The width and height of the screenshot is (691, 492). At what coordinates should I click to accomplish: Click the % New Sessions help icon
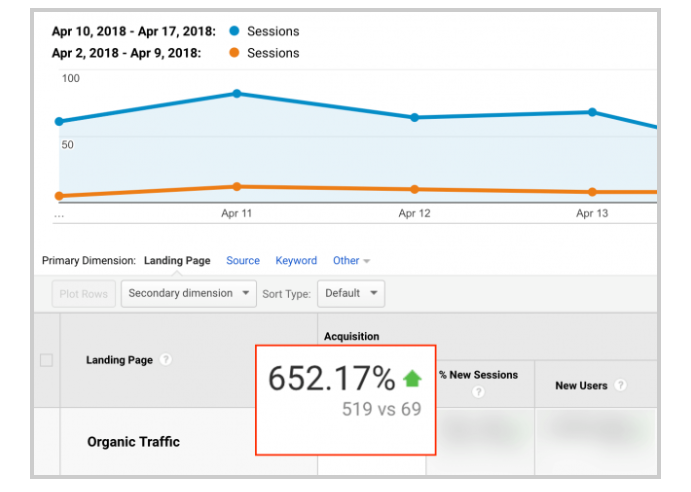[478, 391]
